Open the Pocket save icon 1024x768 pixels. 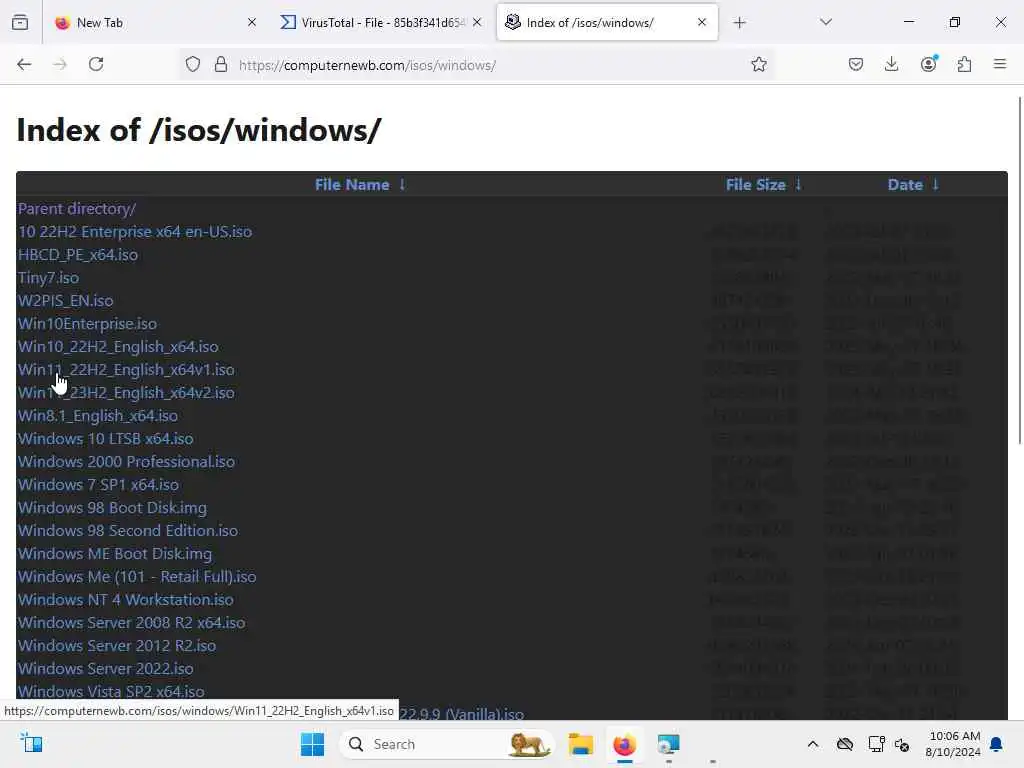point(856,64)
